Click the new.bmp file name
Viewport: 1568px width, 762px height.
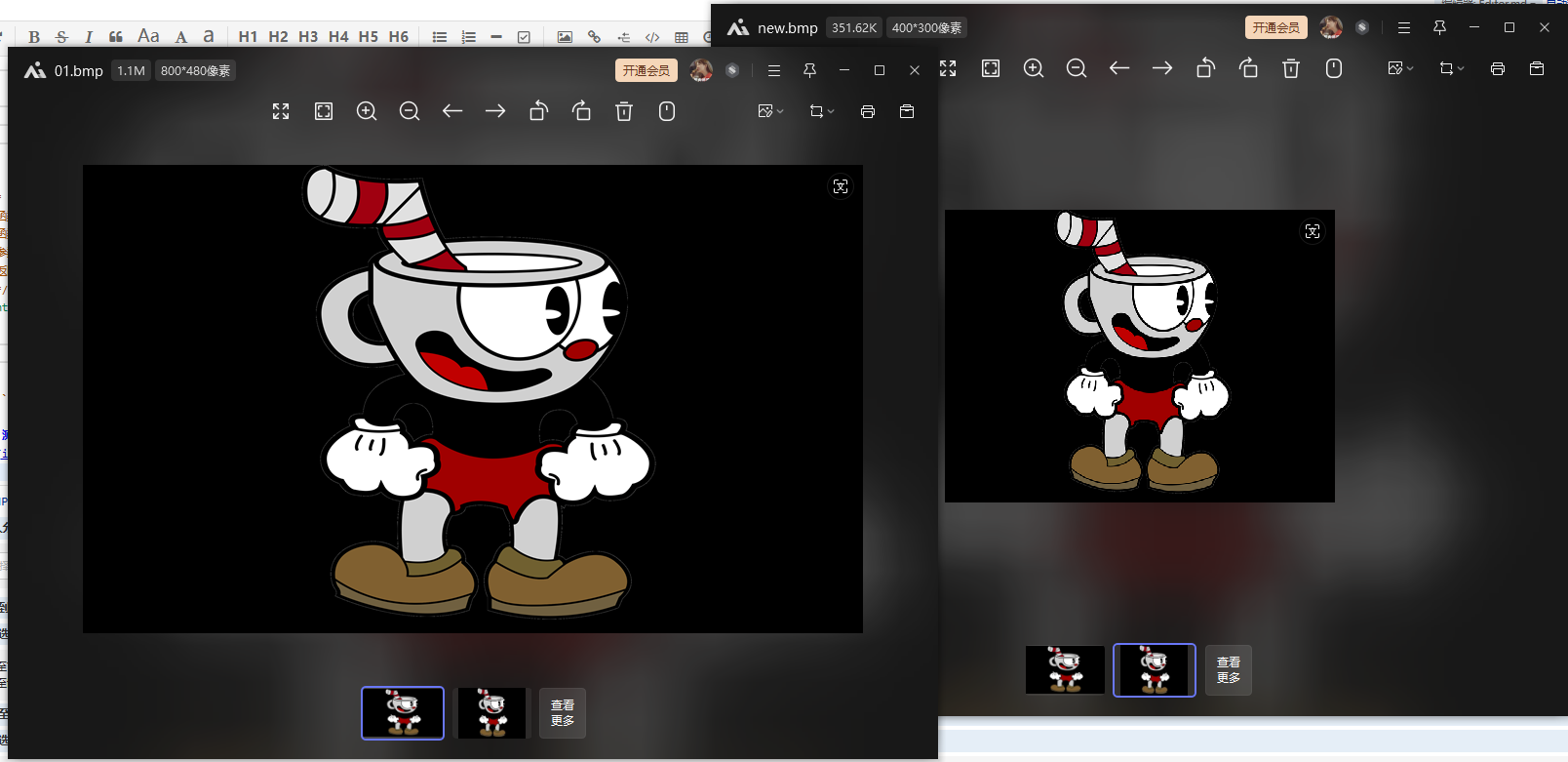coord(788,27)
